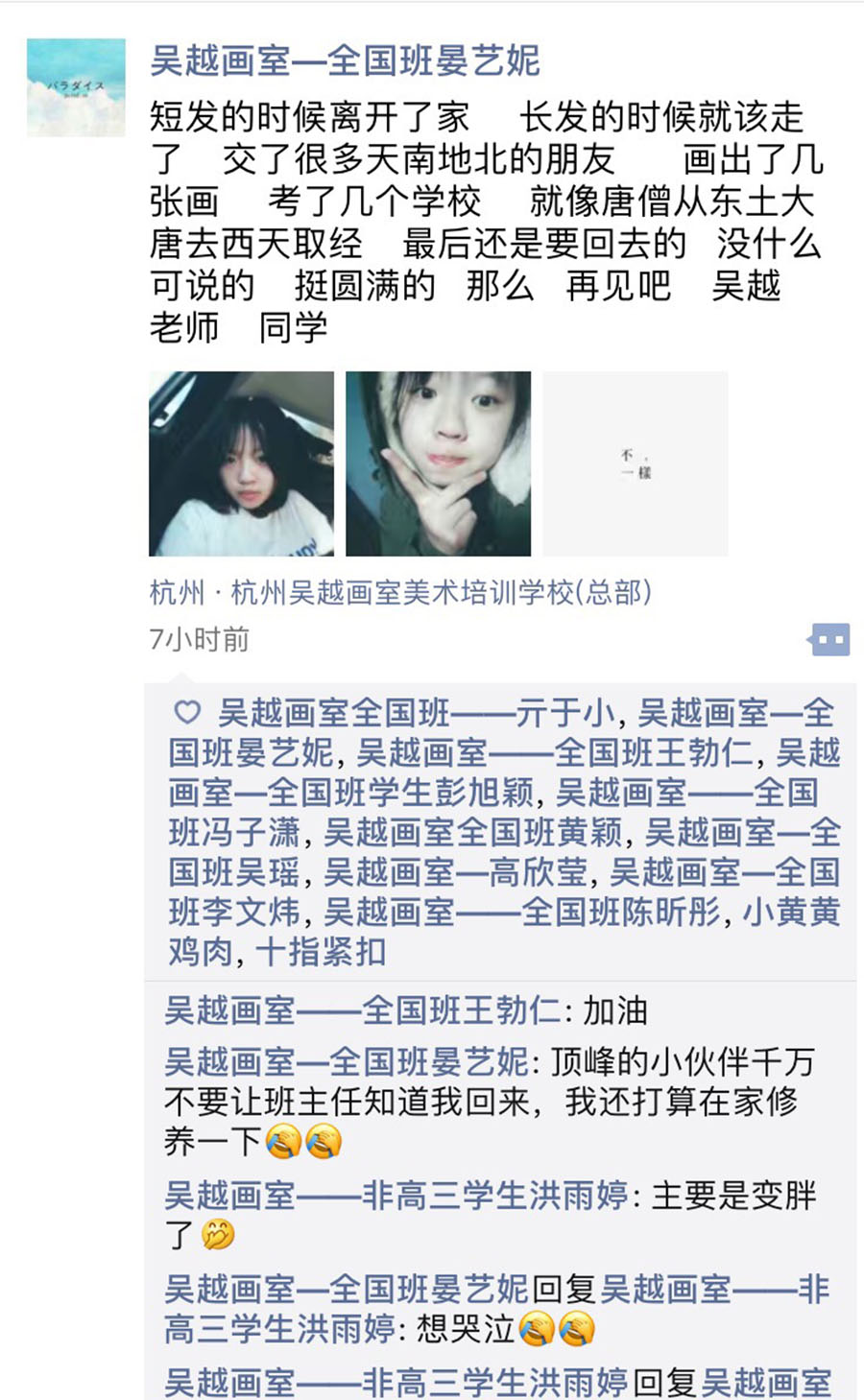Tap comment about 顶峰的小伙伴千万不要让班主任知道

491,1102
